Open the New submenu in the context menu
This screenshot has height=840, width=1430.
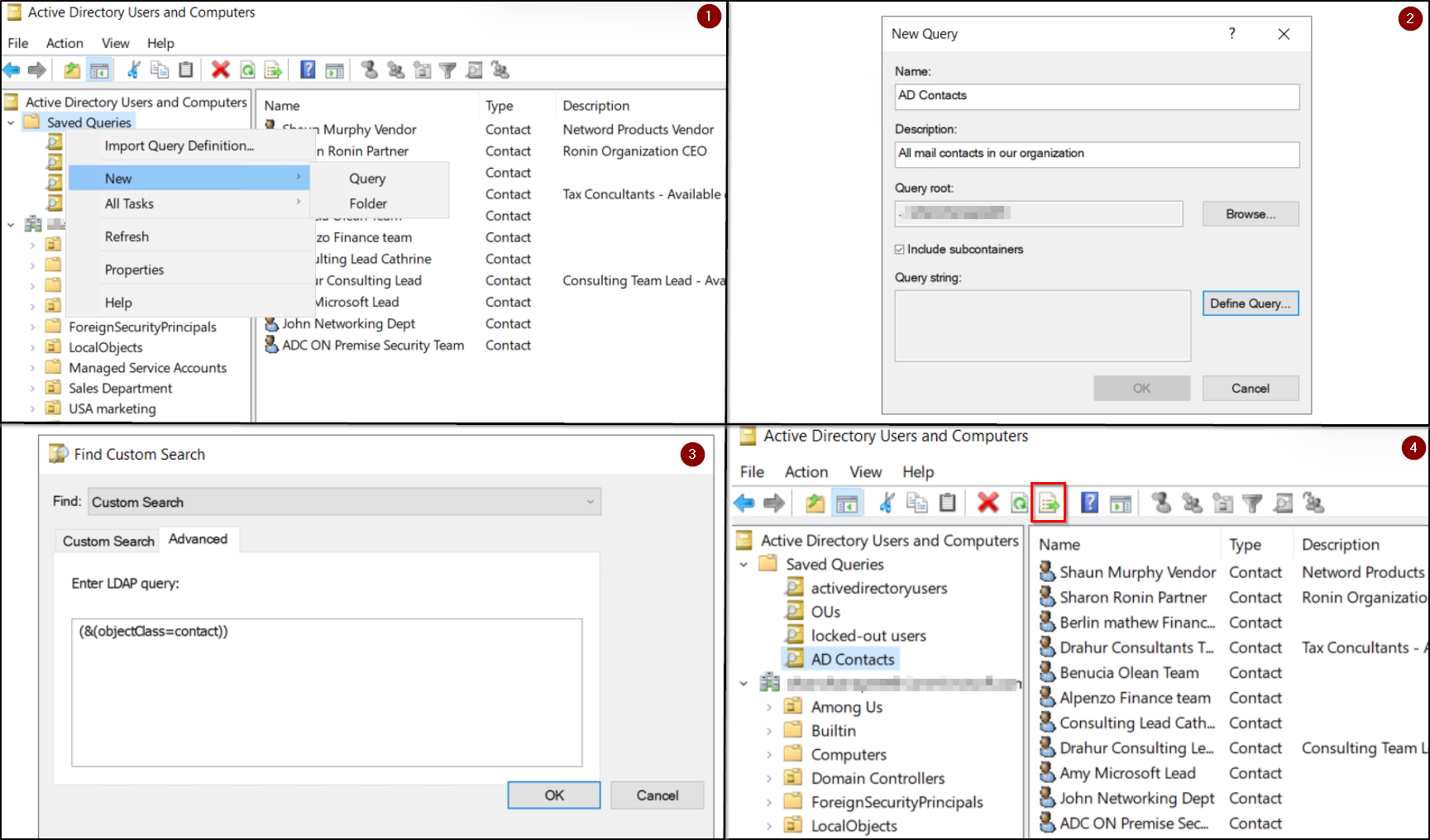[x=118, y=178]
